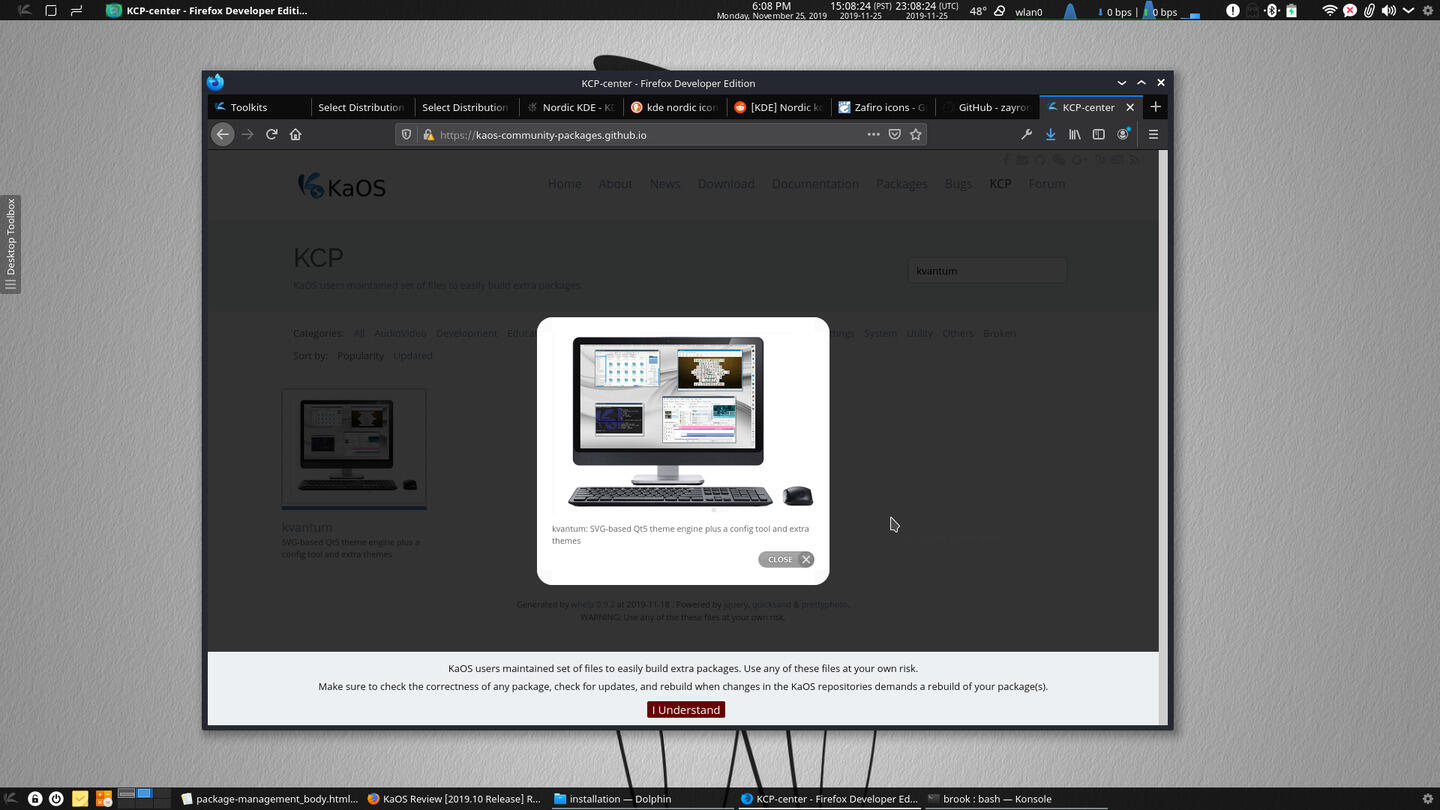Switch to the [KDE] Nordic reddit tab

778,107
